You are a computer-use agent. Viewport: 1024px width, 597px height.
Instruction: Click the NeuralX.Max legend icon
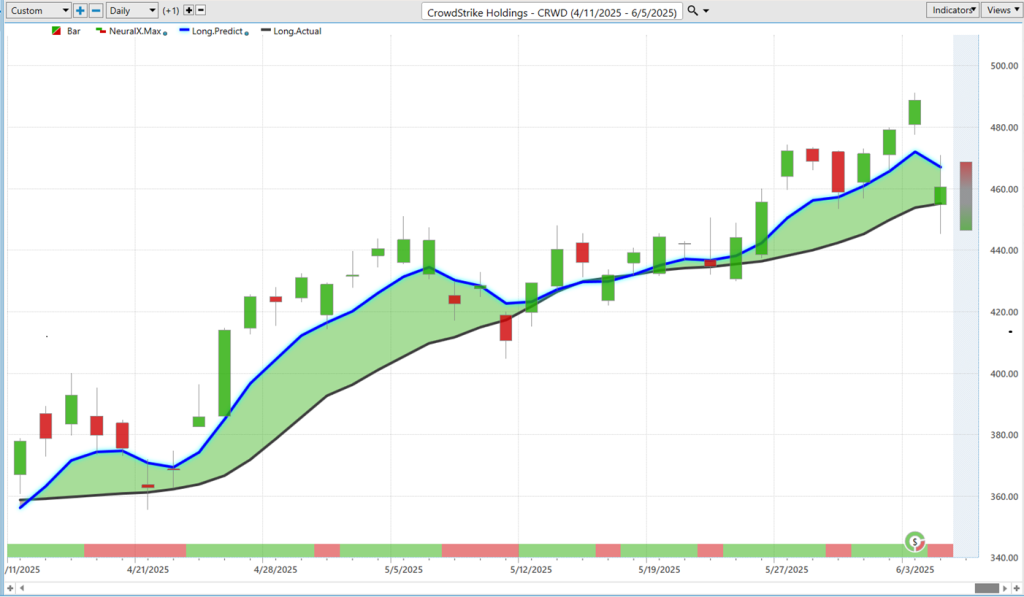(x=101, y=31)
